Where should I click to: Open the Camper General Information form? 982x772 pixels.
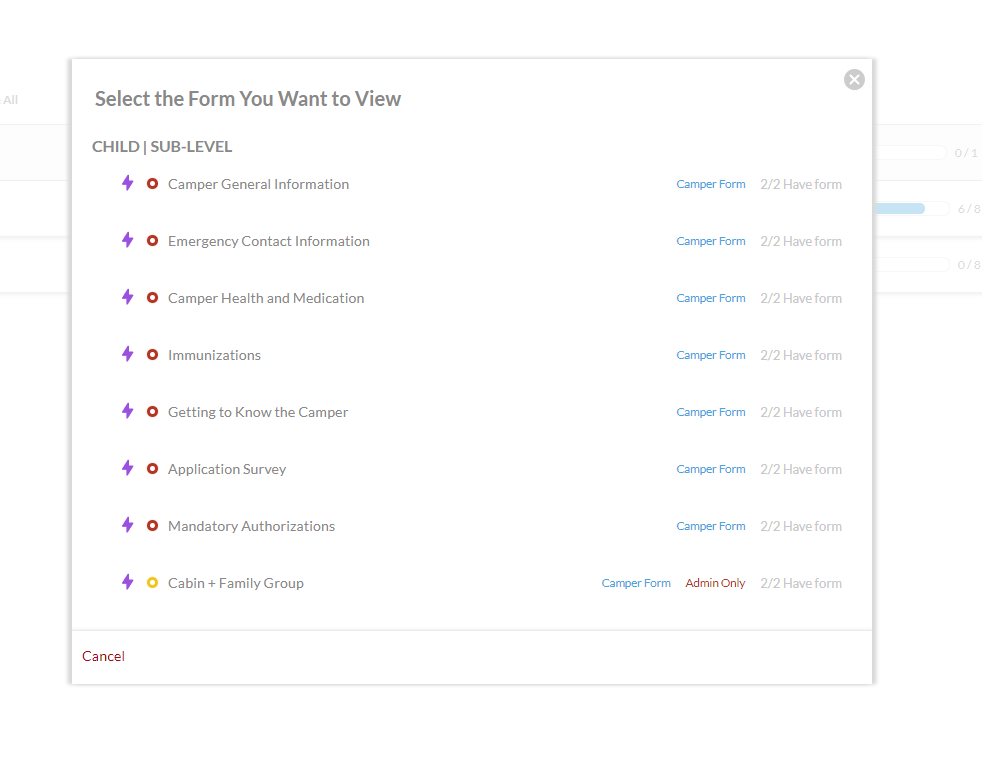click(x=258, y=184)
